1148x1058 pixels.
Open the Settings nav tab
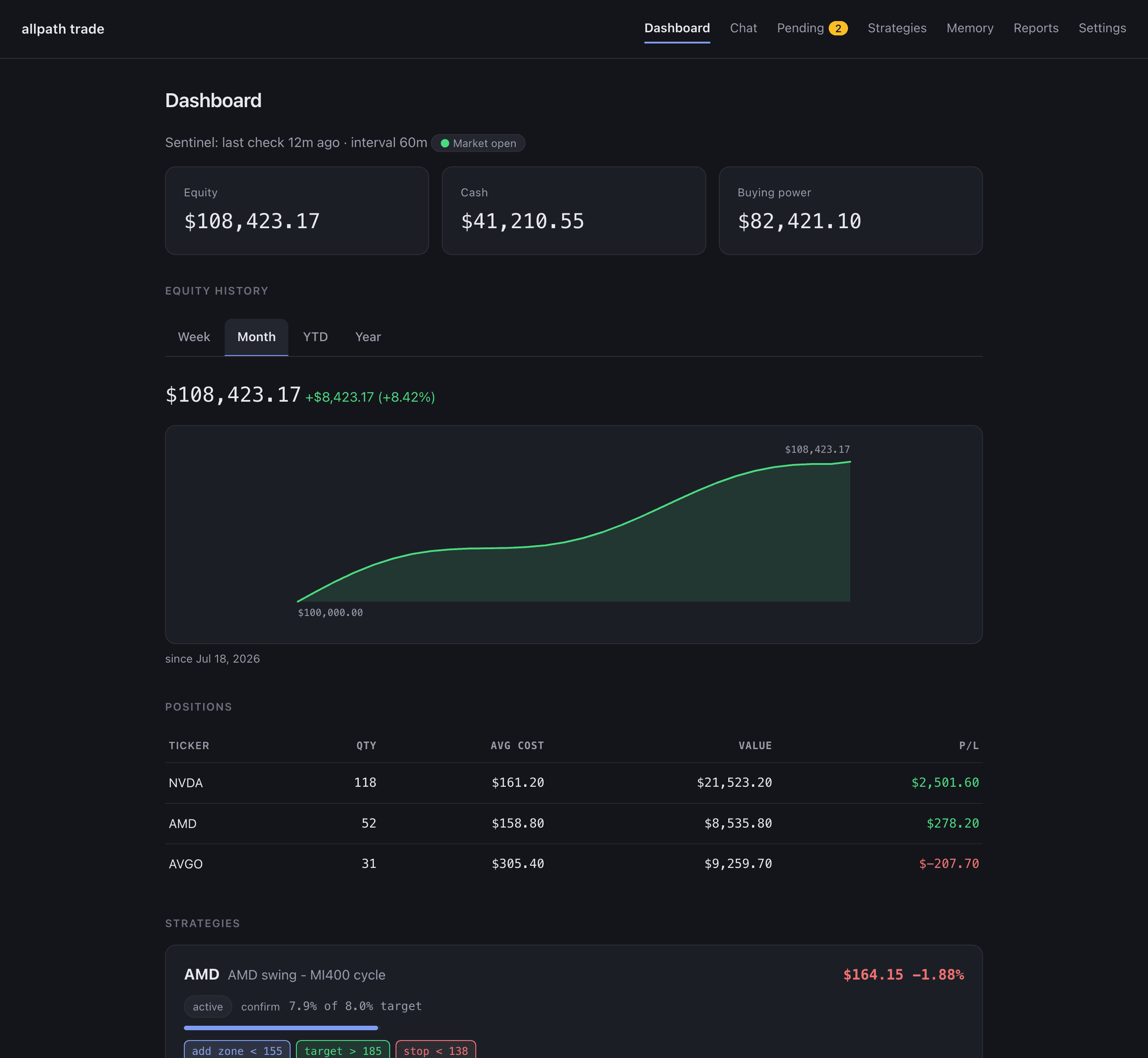pos(1102,28)
